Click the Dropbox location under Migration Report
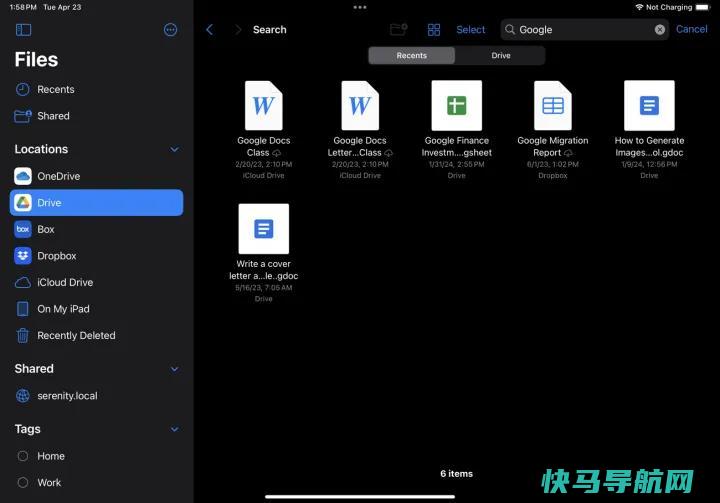The width and height of the screenshot is (720, 503). coord(553,175)
